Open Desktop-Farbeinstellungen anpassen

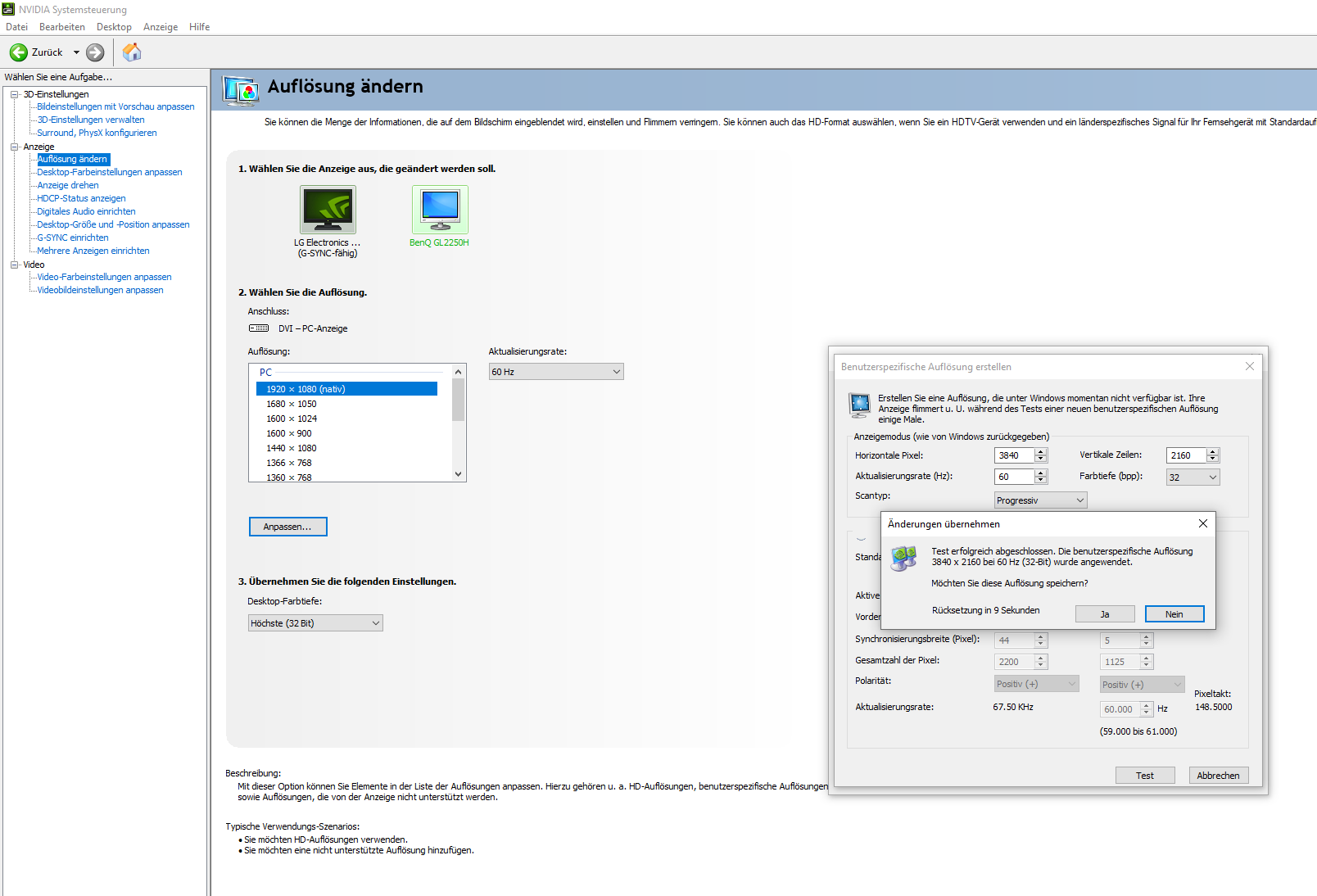coord(110,172)
